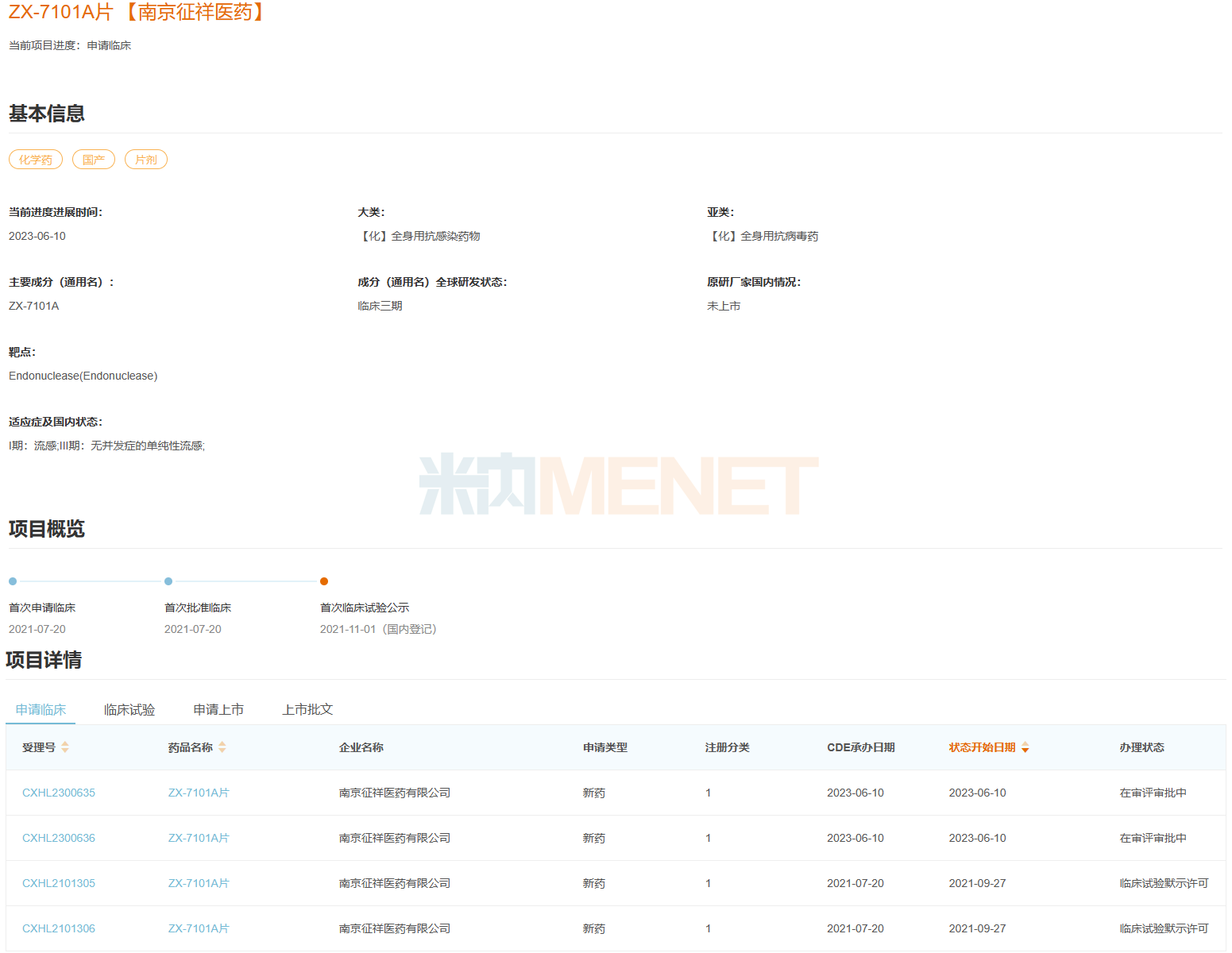The width and height of the screenshot is (1232, 953).
Task: Click the Endonuclease(Endonuclease) target value
Action: [x=83, y=376]
